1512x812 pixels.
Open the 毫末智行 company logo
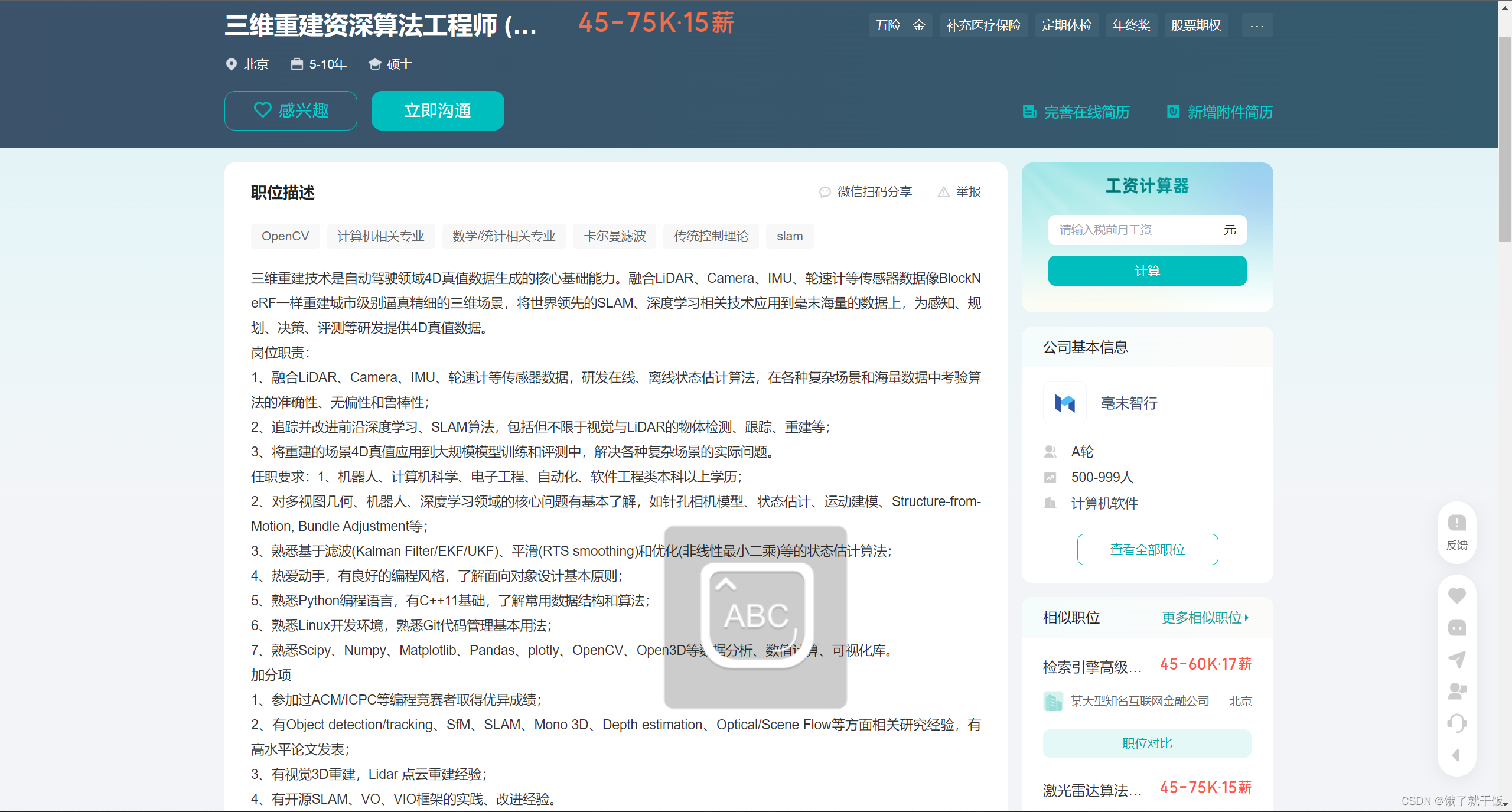point(1065,403)
